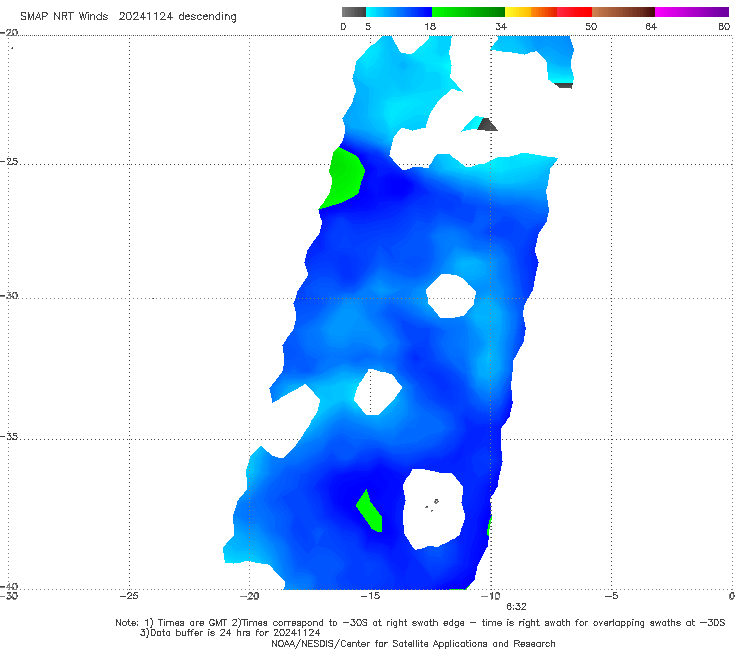Click the longitude axis label -25

(x=129, y=596)
